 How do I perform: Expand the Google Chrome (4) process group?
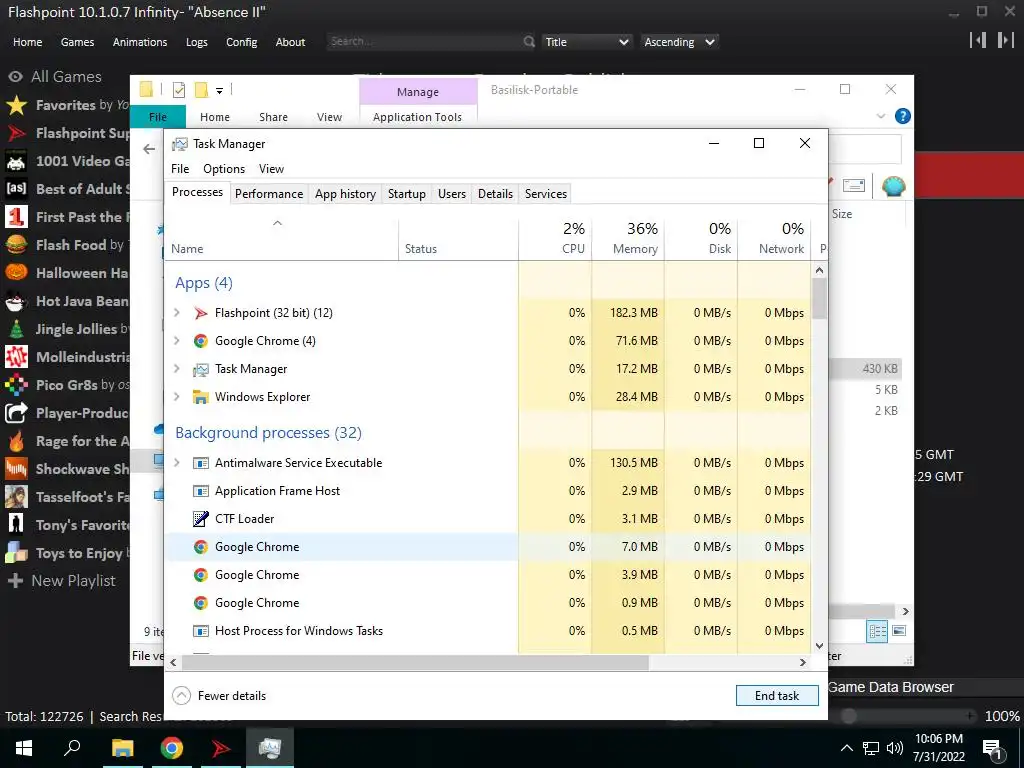coord(176,341)
